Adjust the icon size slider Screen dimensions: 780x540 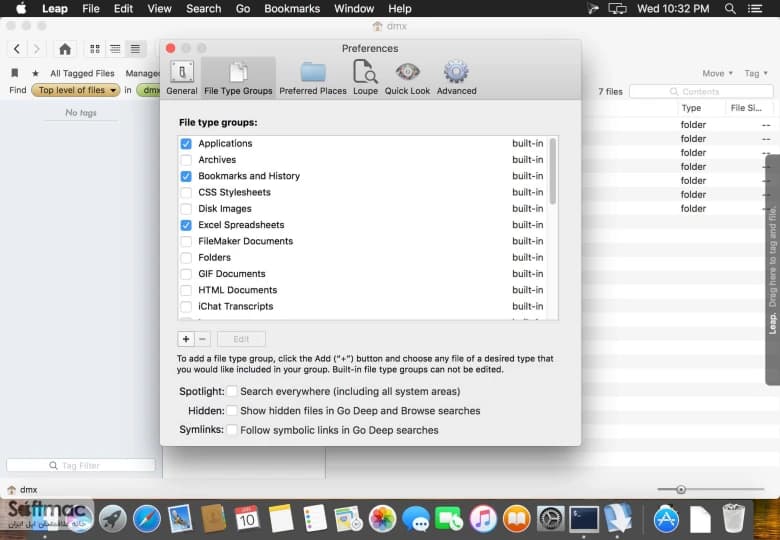point(681,490)
